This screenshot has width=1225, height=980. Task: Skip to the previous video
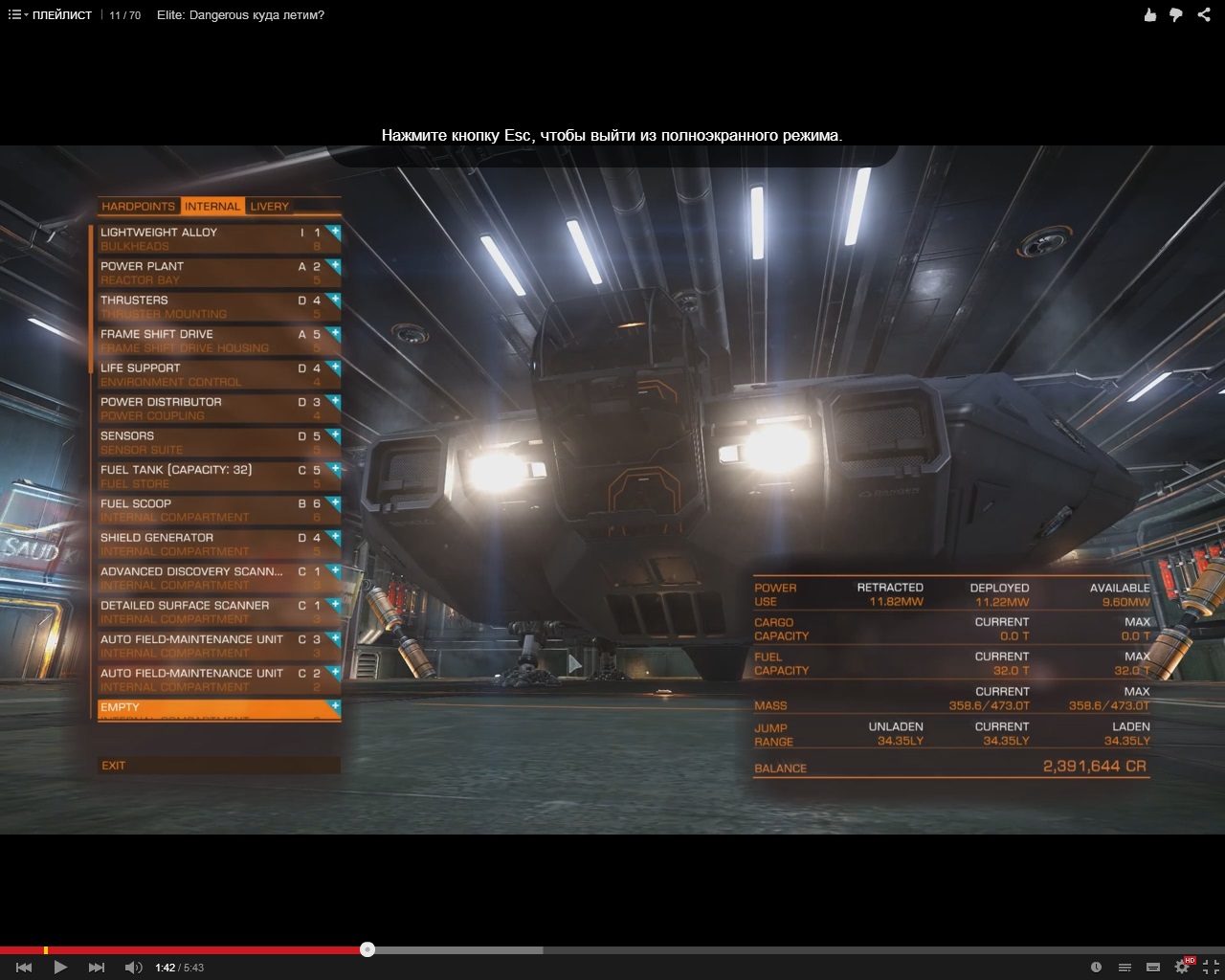click(x=24, y=968)
